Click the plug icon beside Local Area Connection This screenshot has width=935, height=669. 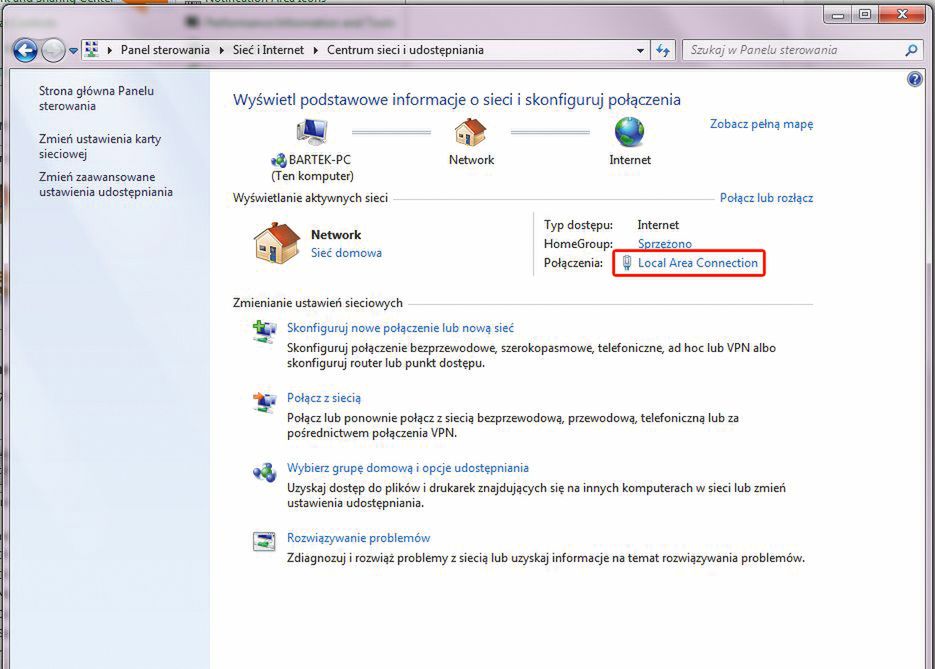[x=627, y=263]
